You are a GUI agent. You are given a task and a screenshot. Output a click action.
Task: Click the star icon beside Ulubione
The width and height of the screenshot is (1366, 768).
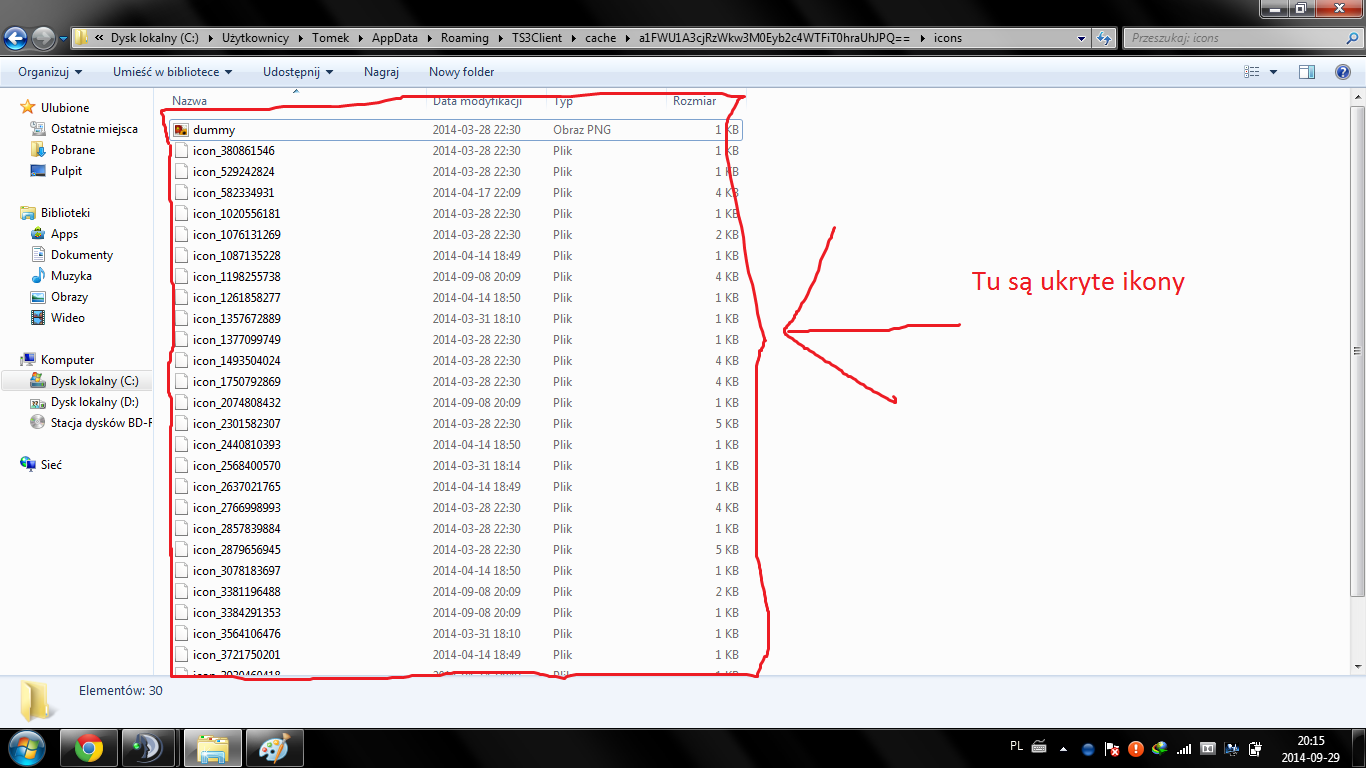tap(28, 107)
